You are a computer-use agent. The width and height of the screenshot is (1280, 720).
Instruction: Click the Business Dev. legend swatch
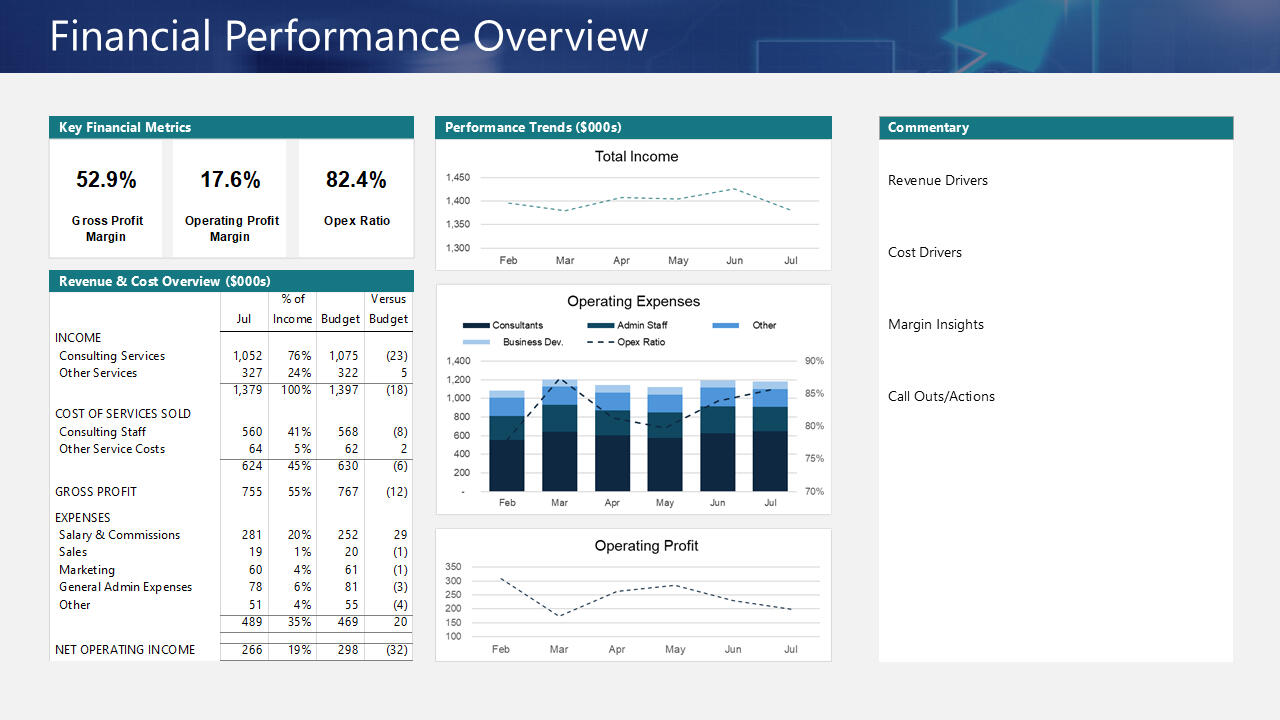tap(476, 342)
